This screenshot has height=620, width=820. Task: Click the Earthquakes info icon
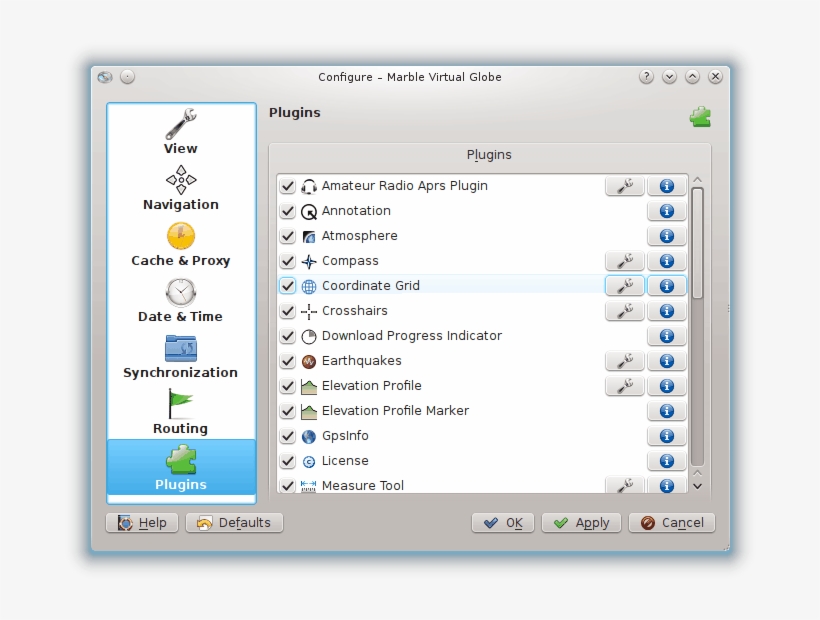pyautogui.click(x=666, y=361)
